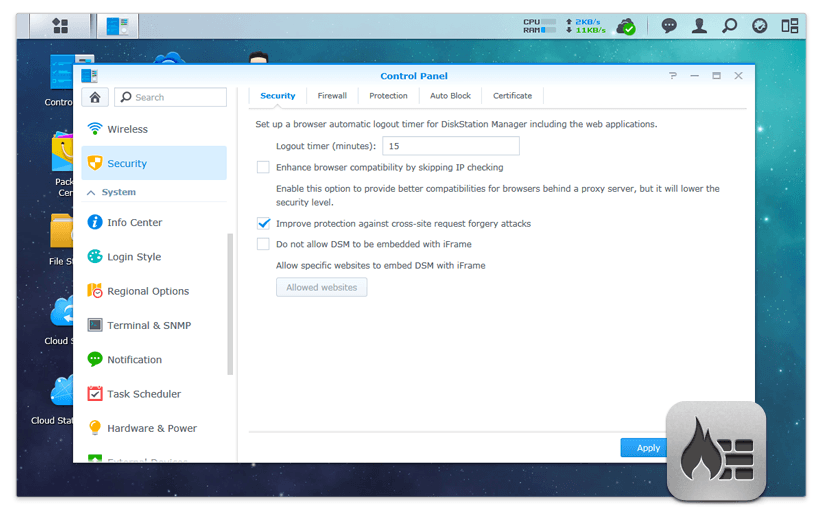The height and width of the screenshot is (509, 823).
Task: Open Regional Options label in sidebar
Action: (148, 291)
